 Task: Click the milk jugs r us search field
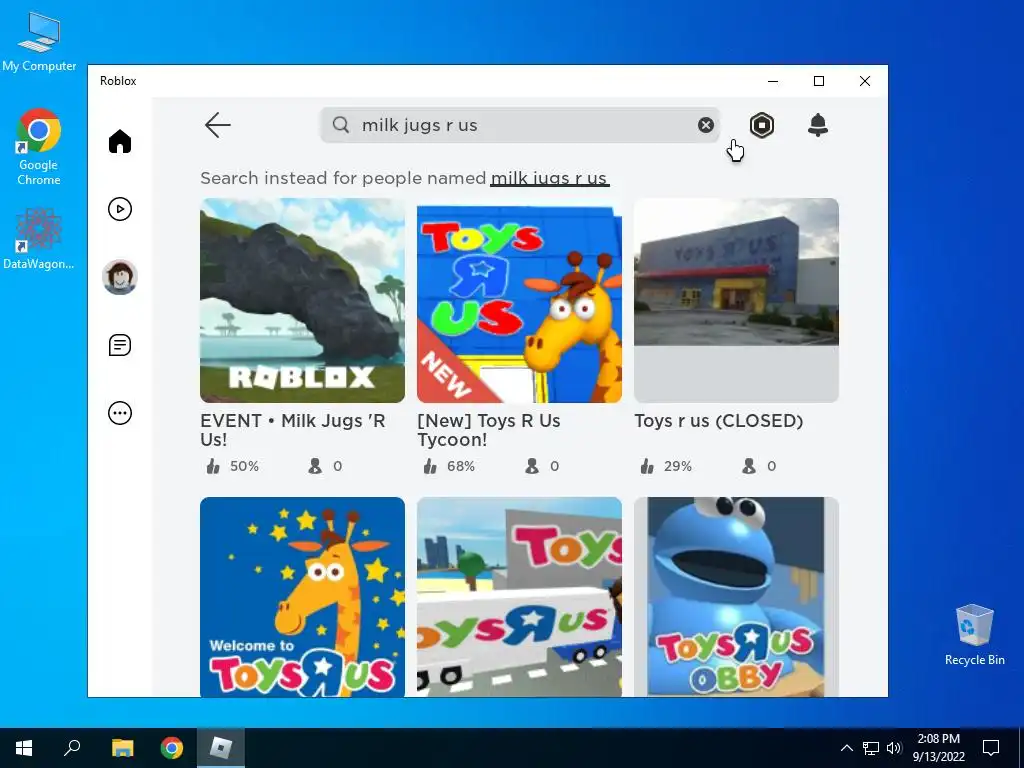tap(520, 125)
